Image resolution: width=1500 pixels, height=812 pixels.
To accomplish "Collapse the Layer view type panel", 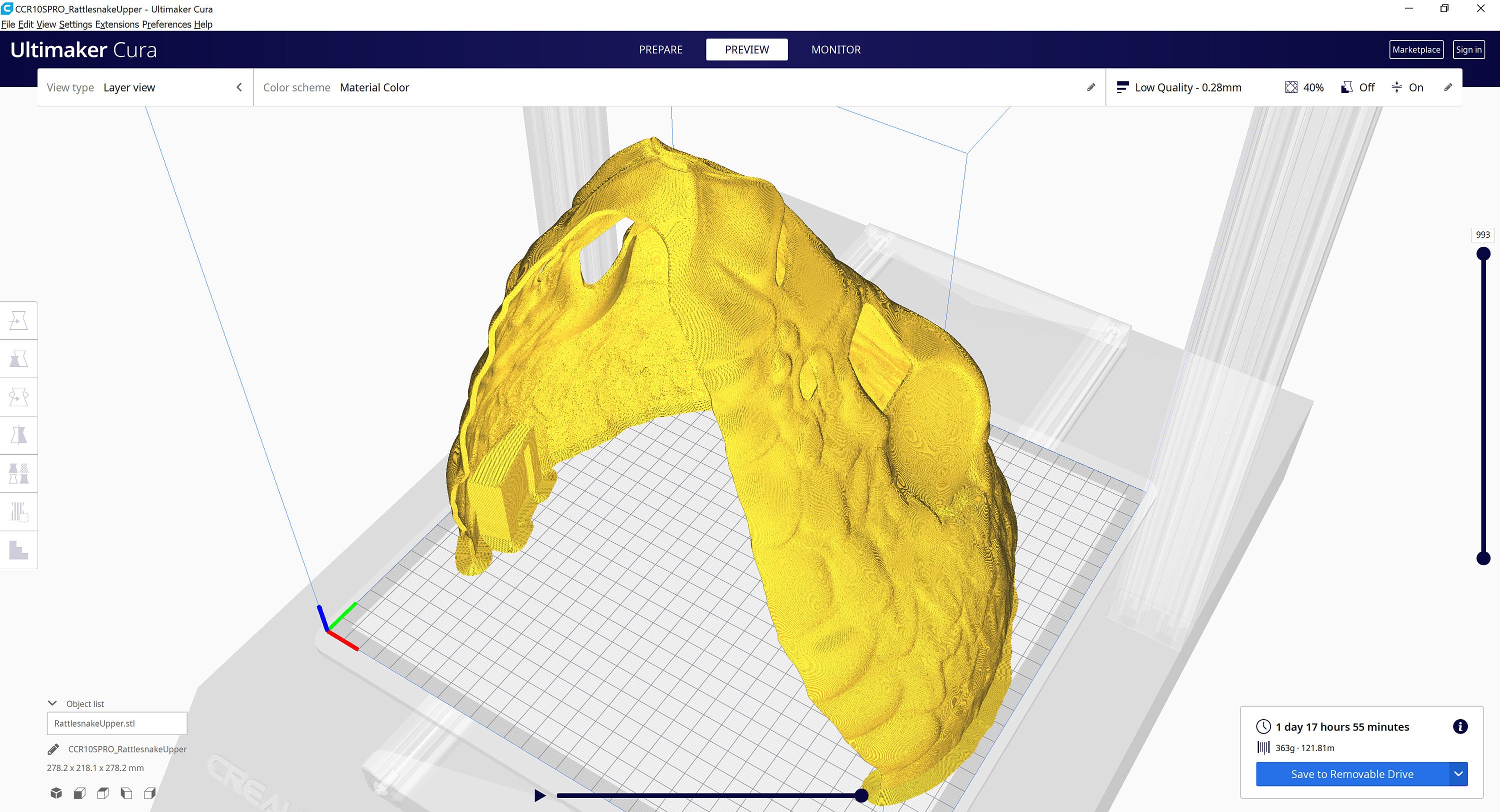I will point(239,87).
